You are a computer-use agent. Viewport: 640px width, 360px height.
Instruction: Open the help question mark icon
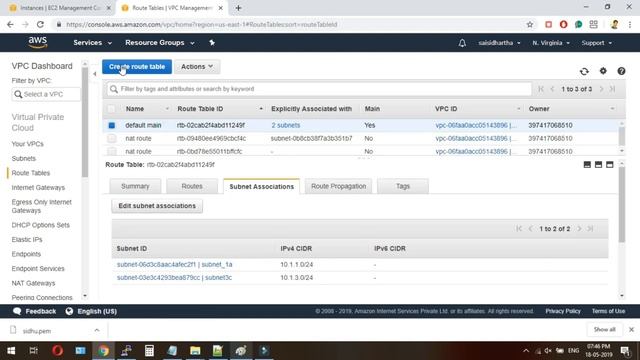621,71
